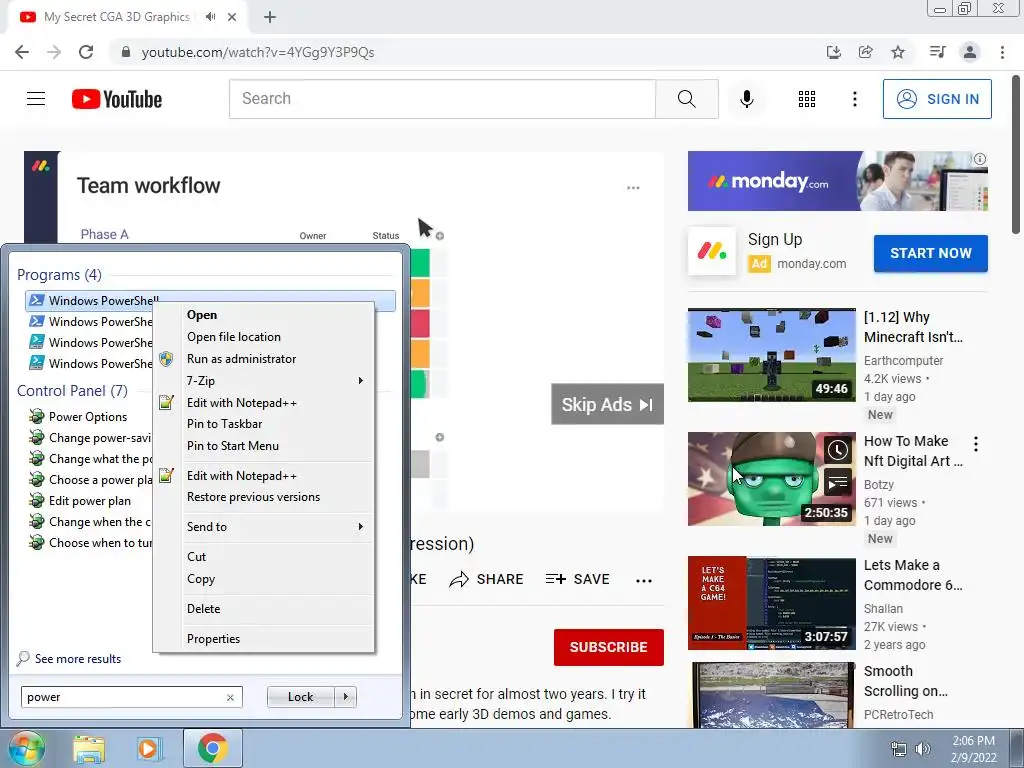Open more options for How To Make Nft video
Image resolution: width=1024 pixels, height=768 pixels.
click(976, 444)
